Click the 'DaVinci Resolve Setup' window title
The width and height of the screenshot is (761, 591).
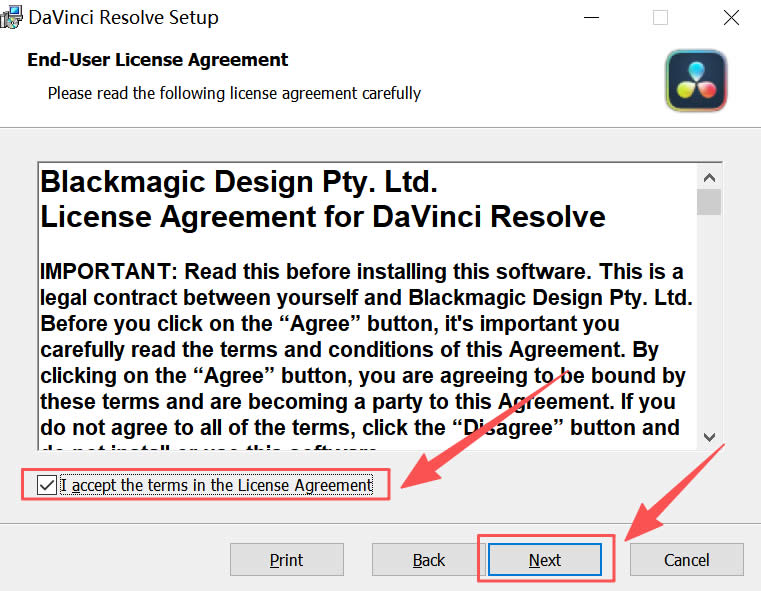click(123, 17)
